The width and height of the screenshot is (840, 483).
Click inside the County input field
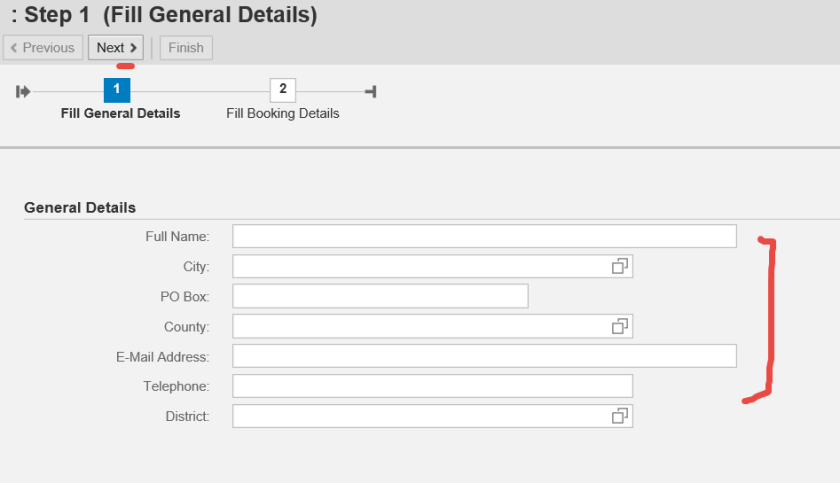tap(420, 326)
